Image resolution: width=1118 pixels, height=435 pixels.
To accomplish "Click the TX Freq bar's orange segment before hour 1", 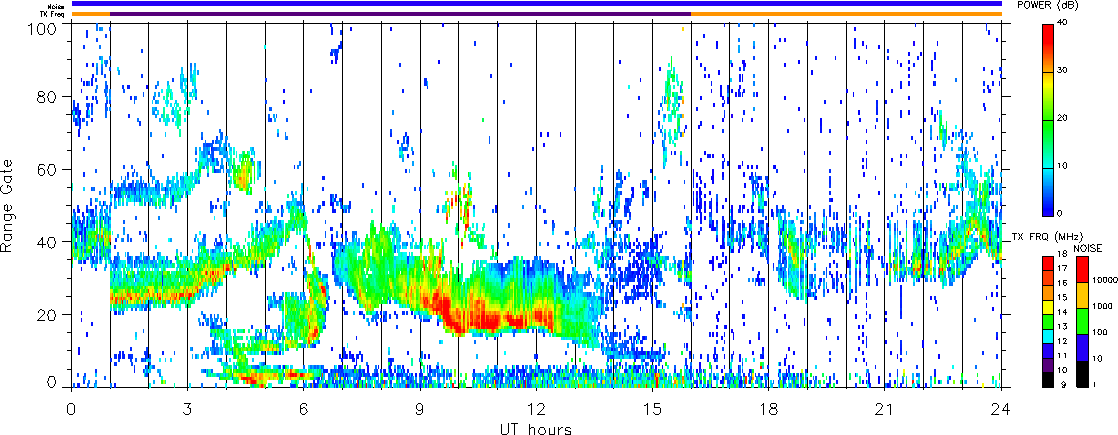I will click(91, 14).
